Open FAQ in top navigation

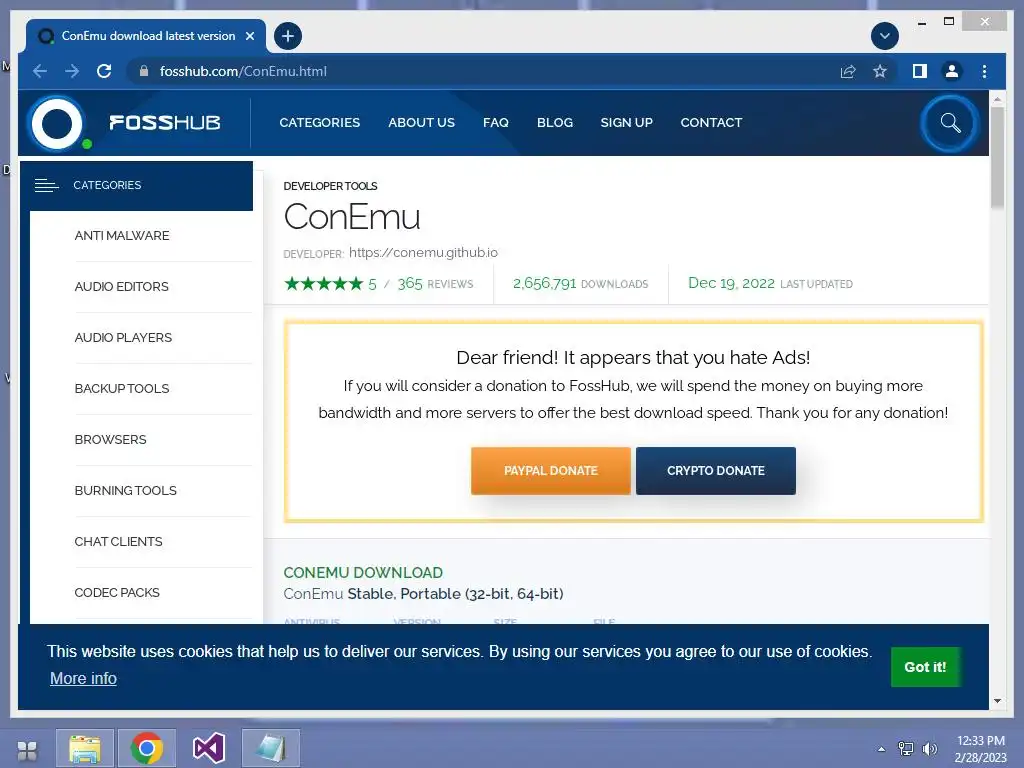[x=496, y=123]
